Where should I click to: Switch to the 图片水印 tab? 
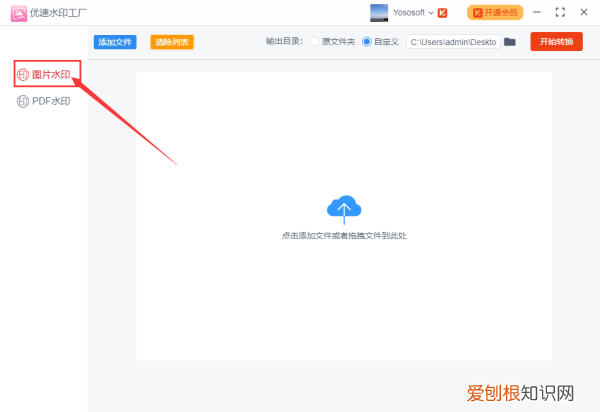[44, 74]
